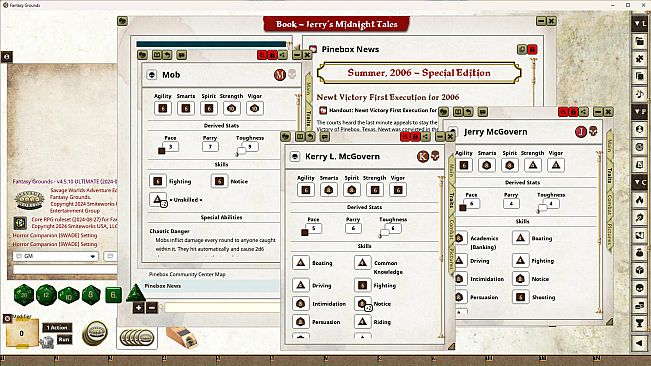Image resolution: width=651 pixels, height=366 pixels.
Task: Switch to Jerry McGovern's Combat tab
Action: click(x=609, y=205)
